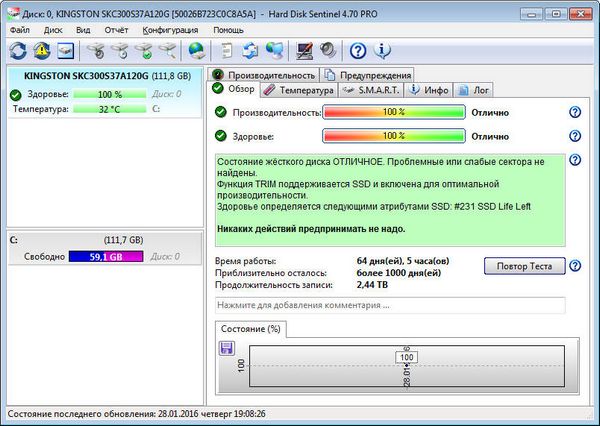Click the refresh disk info toolbar icon
This screenshot has height=426, width=600.
tap(18, 51)
